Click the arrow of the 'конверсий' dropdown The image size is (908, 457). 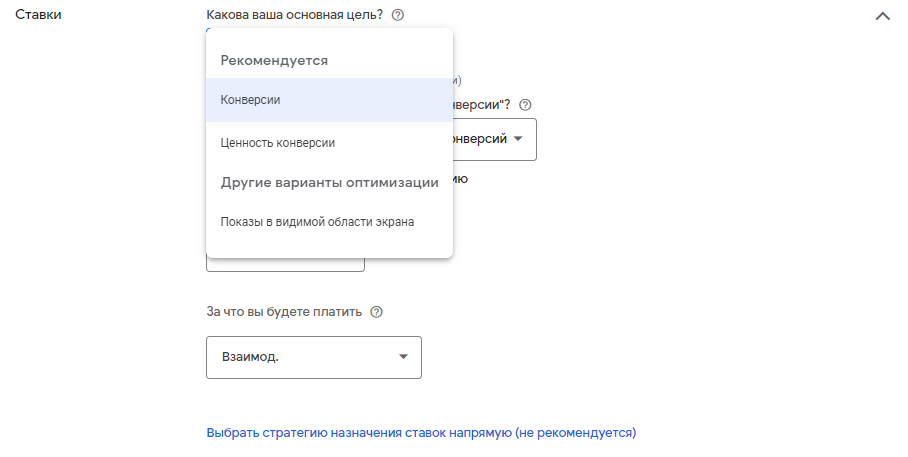518,139
